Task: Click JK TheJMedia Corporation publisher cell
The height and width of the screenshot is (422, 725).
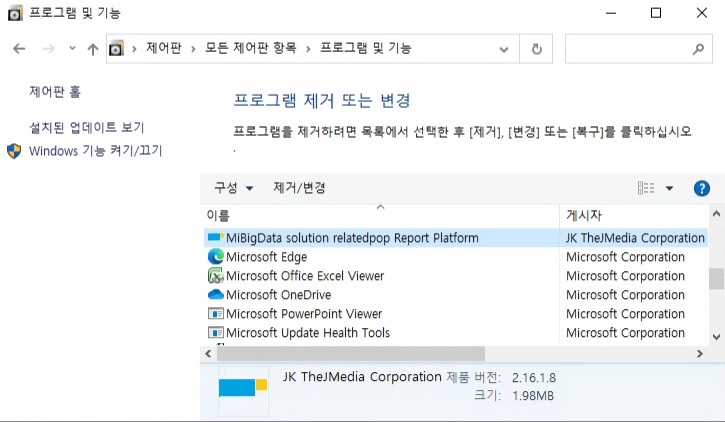Action: 635,238
